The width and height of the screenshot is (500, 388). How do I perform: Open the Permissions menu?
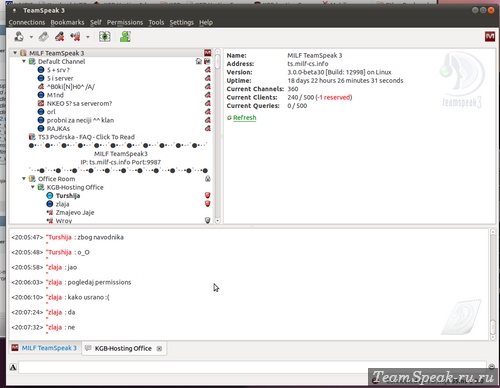point(125,22)
